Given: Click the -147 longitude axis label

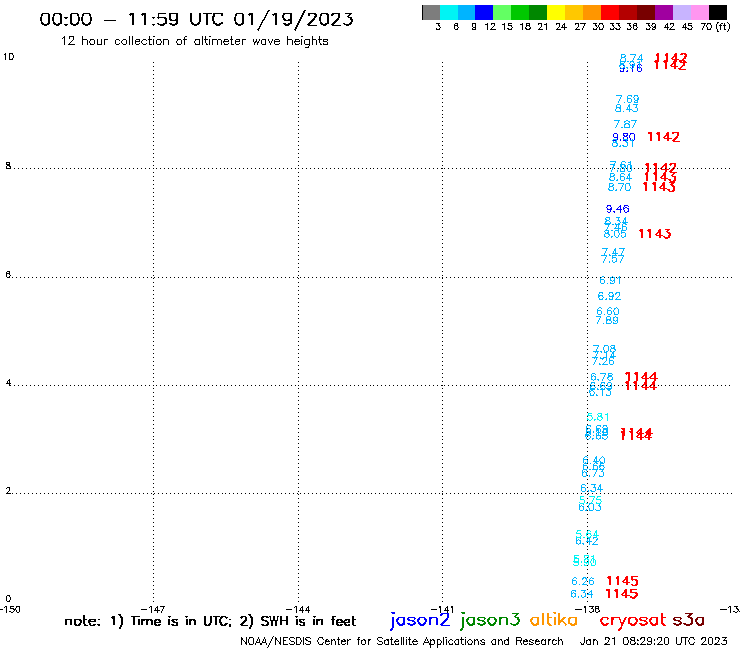Looking at the screenshot, I should point(153,609).
